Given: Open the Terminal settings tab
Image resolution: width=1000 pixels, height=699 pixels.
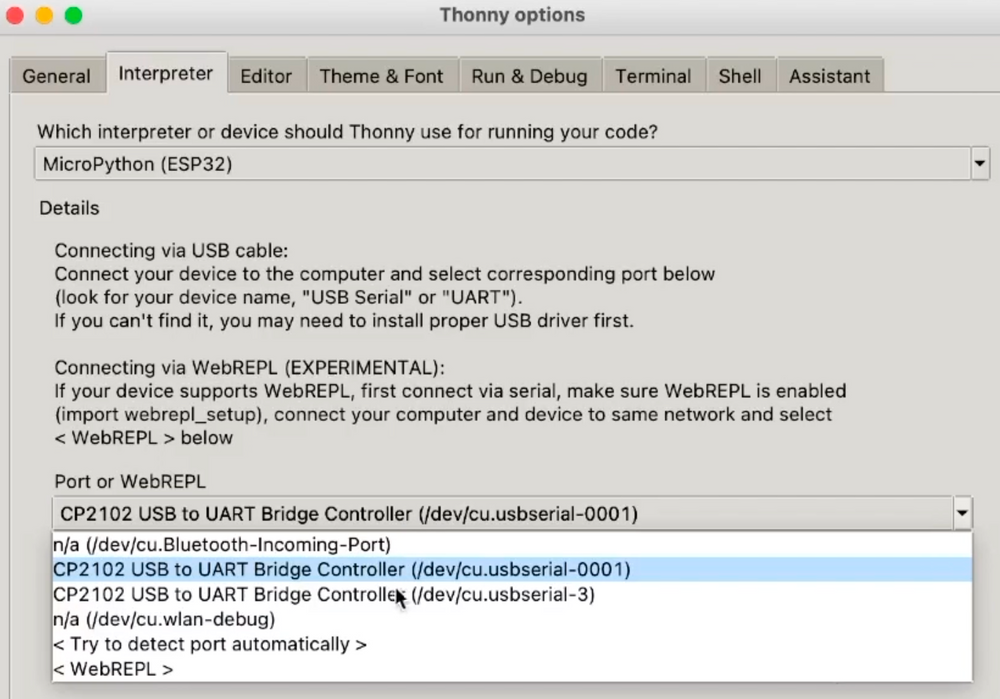Looking at the screenshot, I should [x=653, y=75].
